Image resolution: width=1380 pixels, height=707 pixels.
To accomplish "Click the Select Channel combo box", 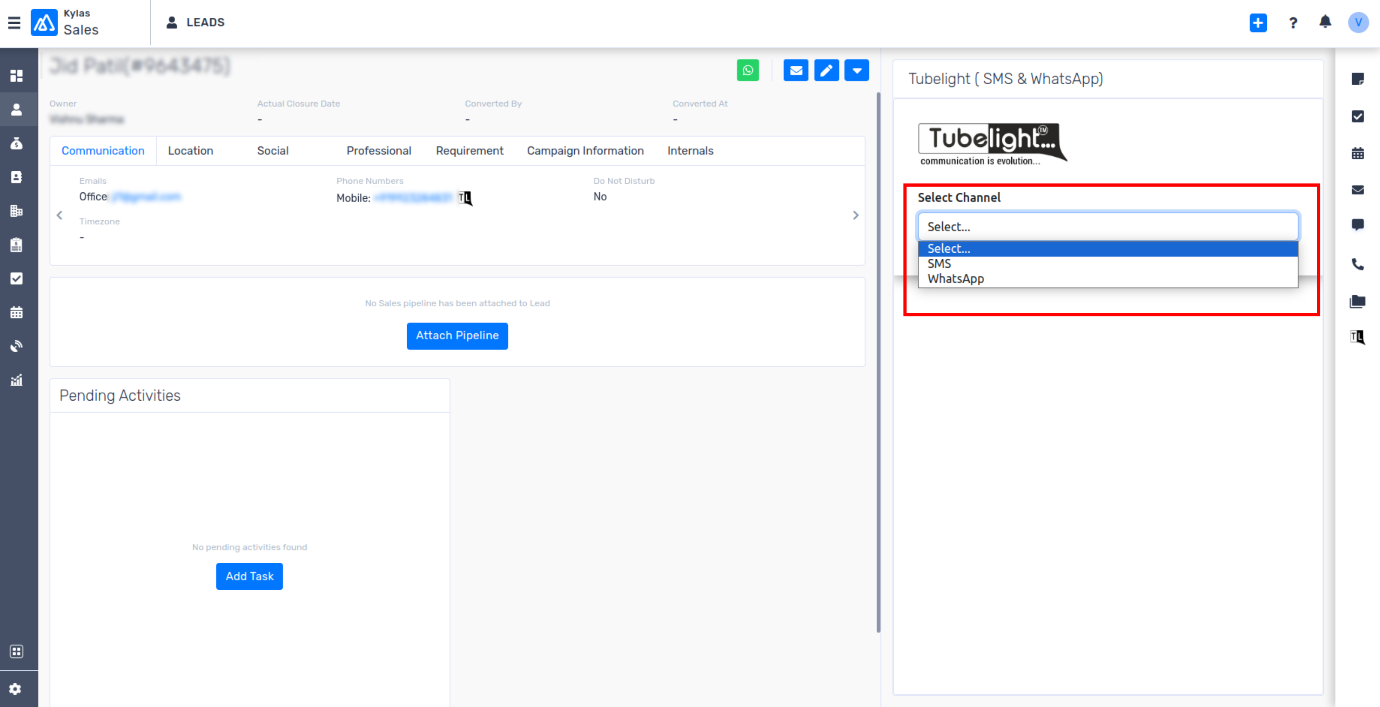I will point(1107,226).
